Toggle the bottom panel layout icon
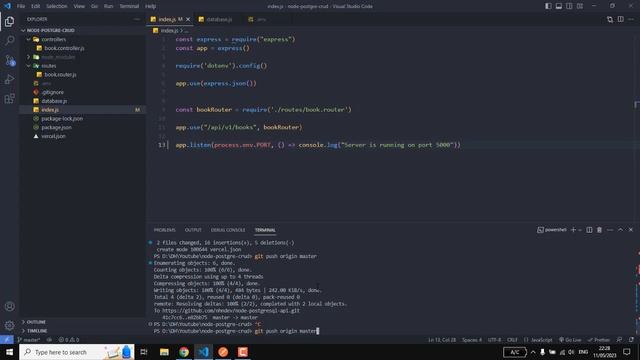 (559, 6)
